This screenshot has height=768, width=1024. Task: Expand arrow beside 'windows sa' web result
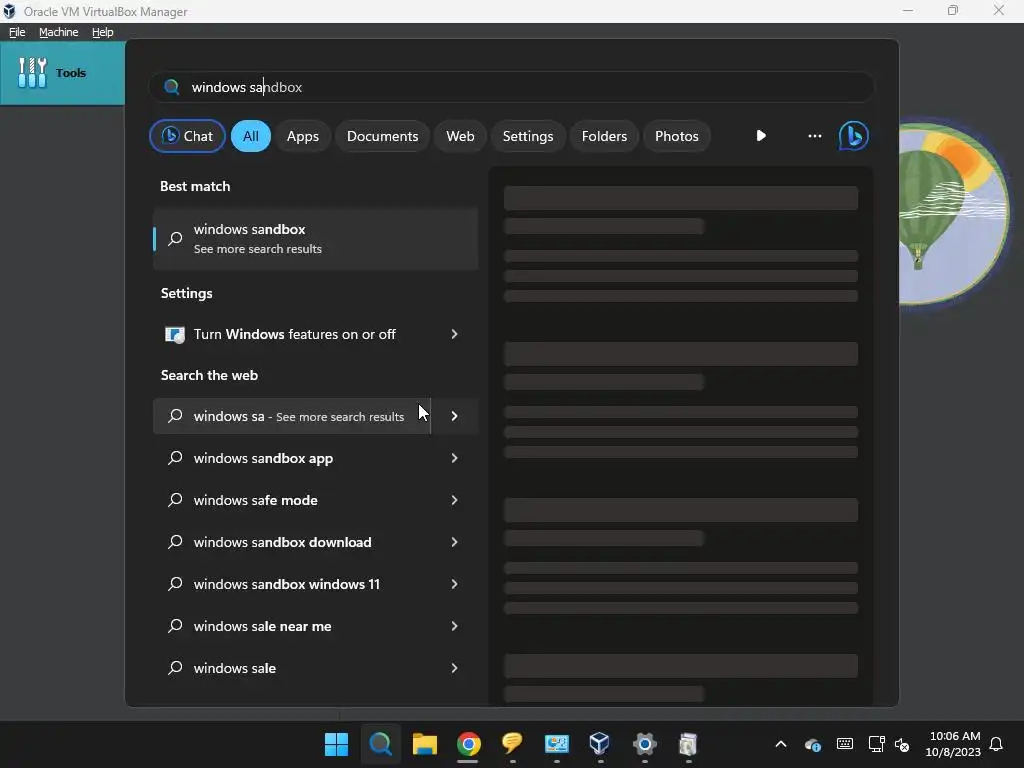[455, 416]
